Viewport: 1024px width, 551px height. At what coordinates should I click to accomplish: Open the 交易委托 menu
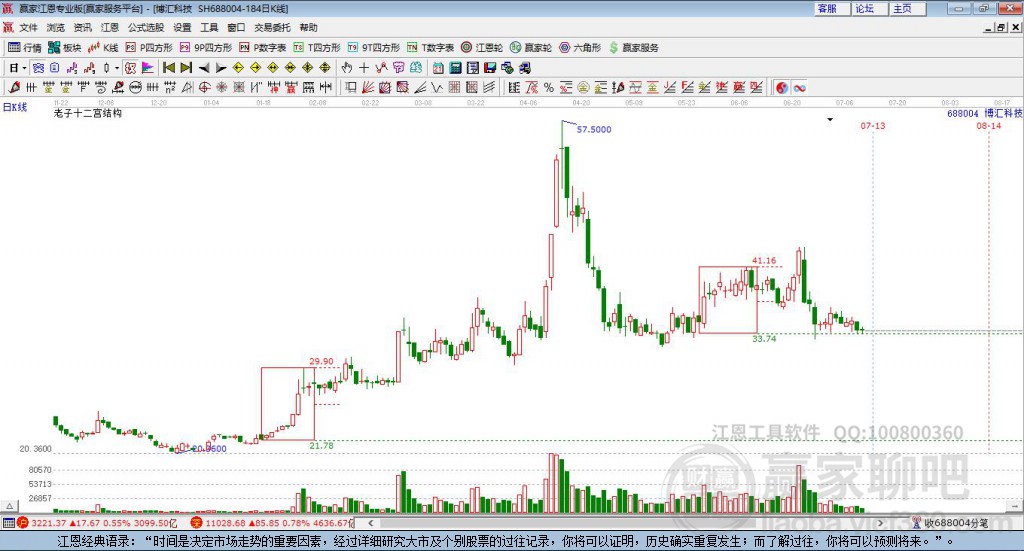point(272,27)
